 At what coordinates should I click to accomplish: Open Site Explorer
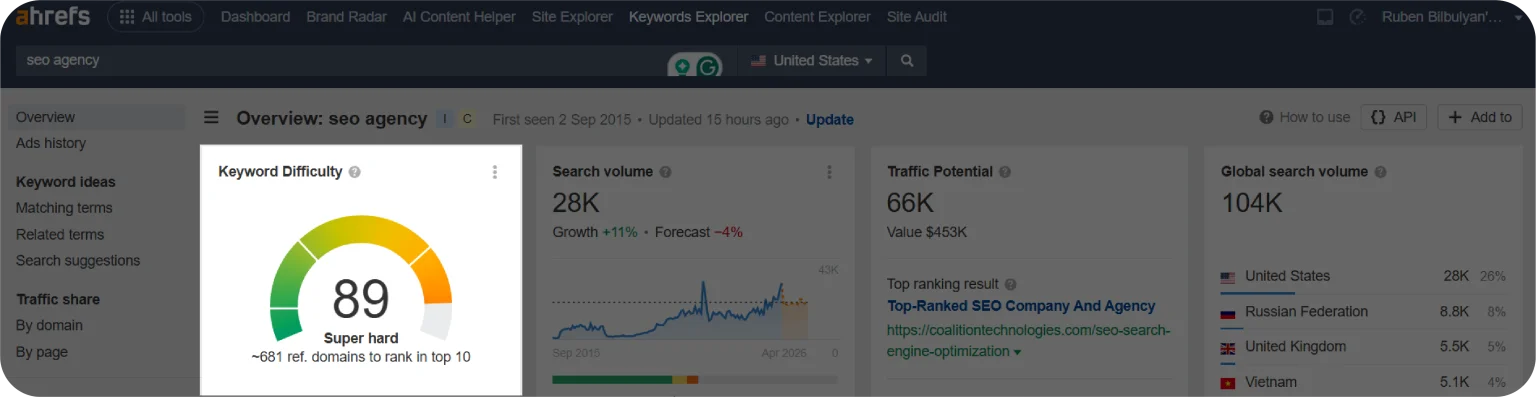[x=572, y=17]
